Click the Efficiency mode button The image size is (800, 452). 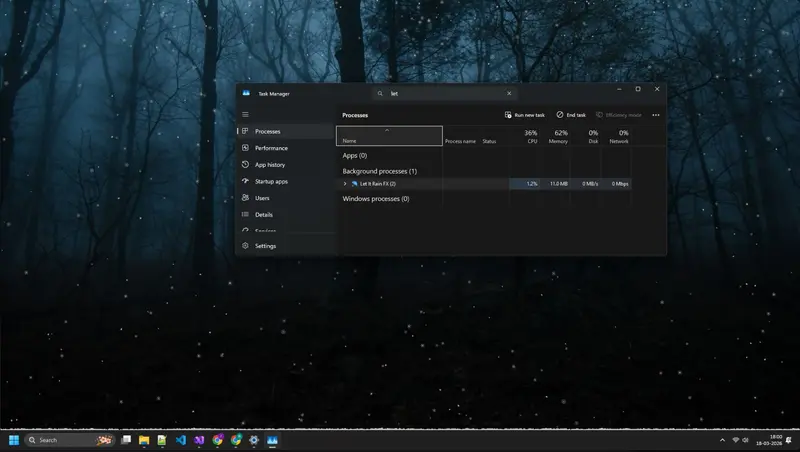tap(619, 115)
